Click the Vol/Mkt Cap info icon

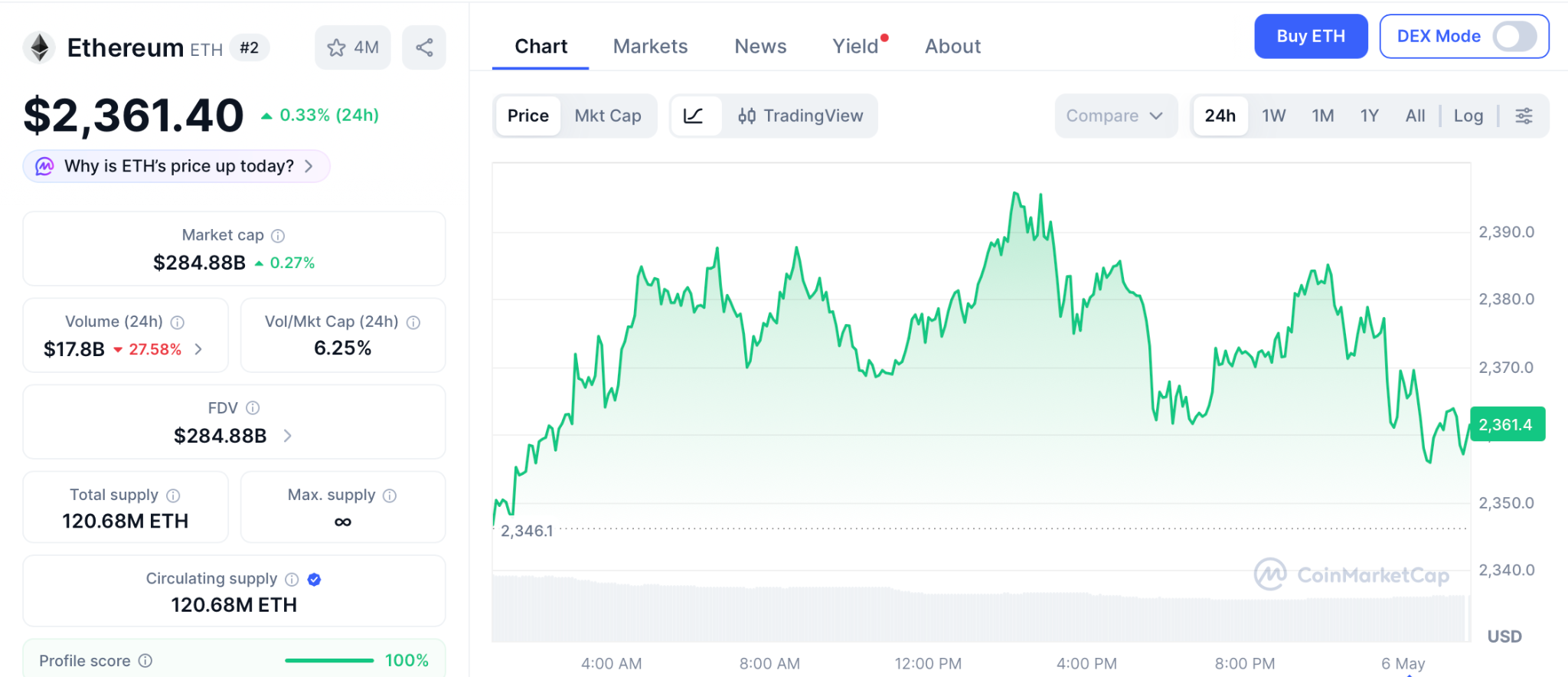click(413, 322)
